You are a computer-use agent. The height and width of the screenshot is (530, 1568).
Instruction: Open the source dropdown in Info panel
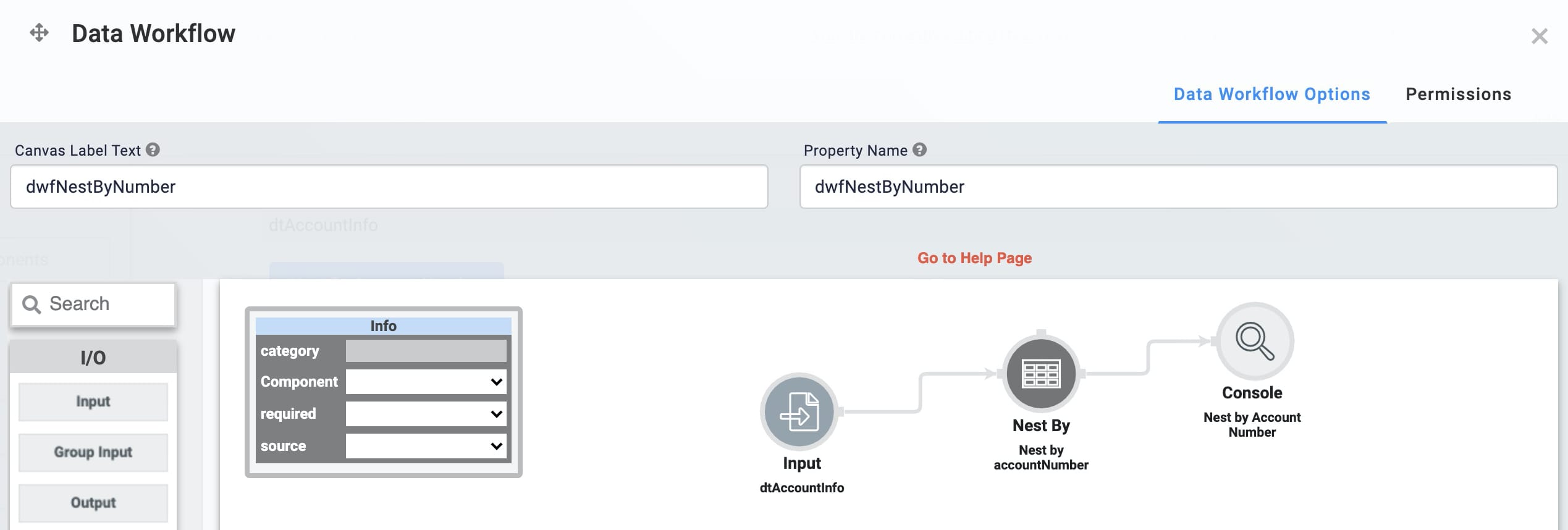(426, 446)
